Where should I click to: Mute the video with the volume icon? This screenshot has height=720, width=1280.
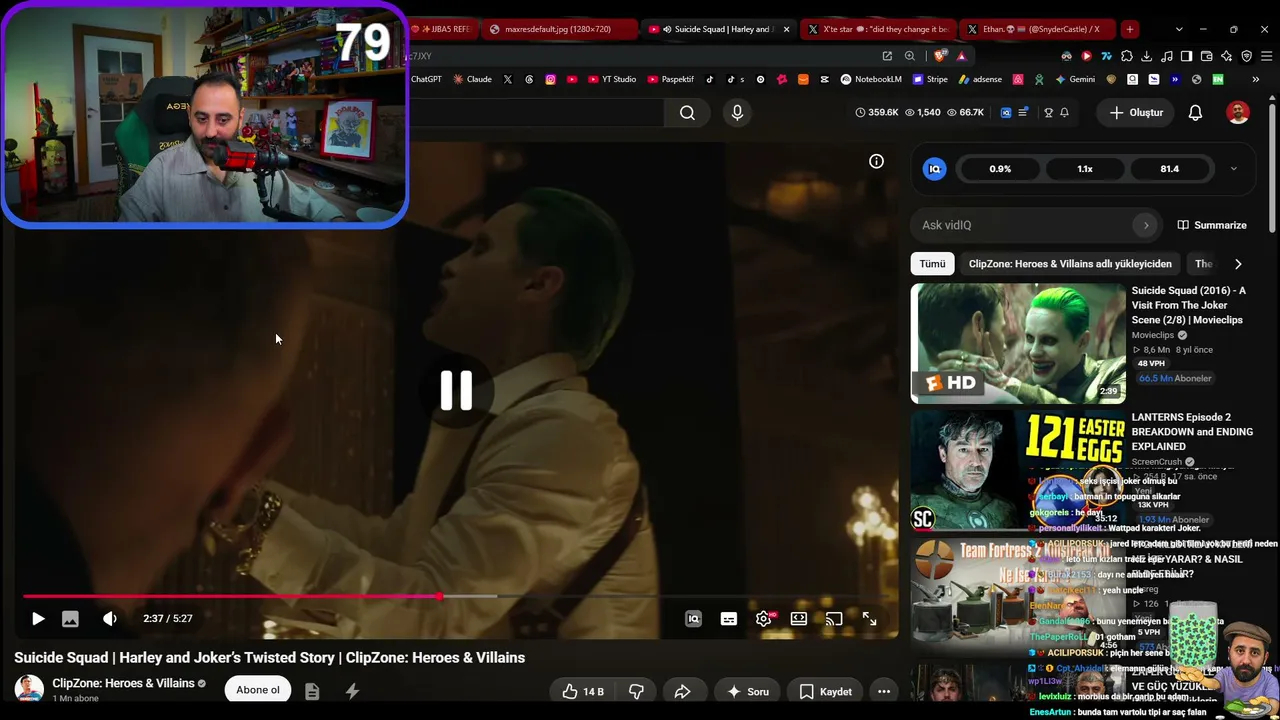[110, 619]
